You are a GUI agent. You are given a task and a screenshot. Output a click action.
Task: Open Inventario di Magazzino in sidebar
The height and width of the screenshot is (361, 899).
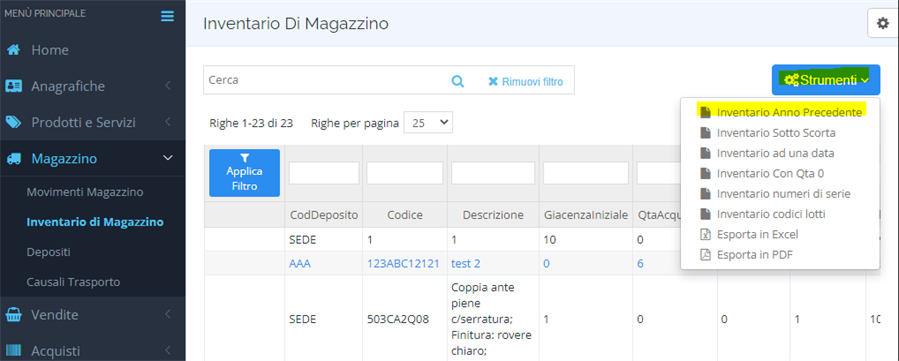coord(95,222)
